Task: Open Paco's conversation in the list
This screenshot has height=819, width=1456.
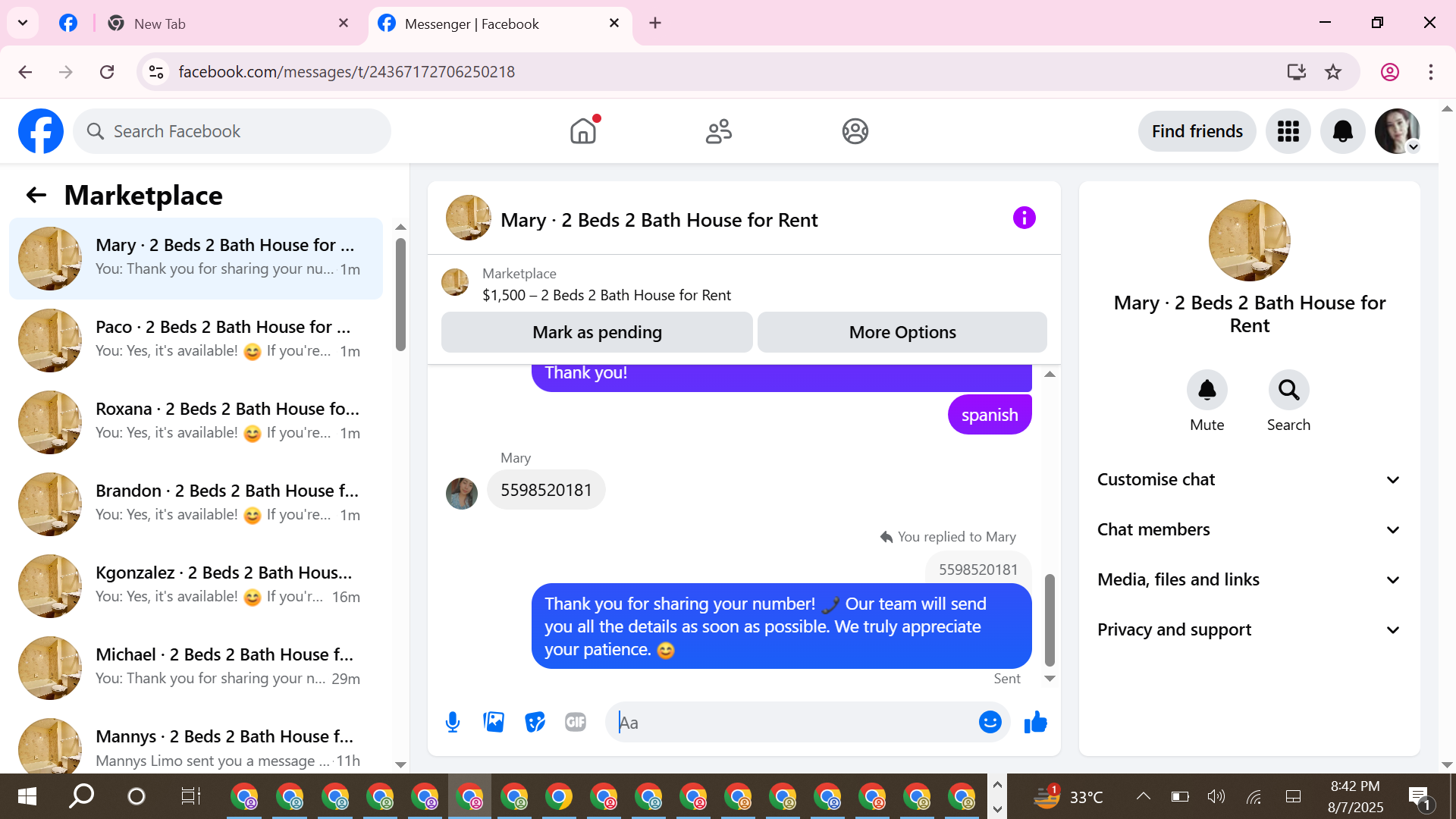Action: point(196,340)
